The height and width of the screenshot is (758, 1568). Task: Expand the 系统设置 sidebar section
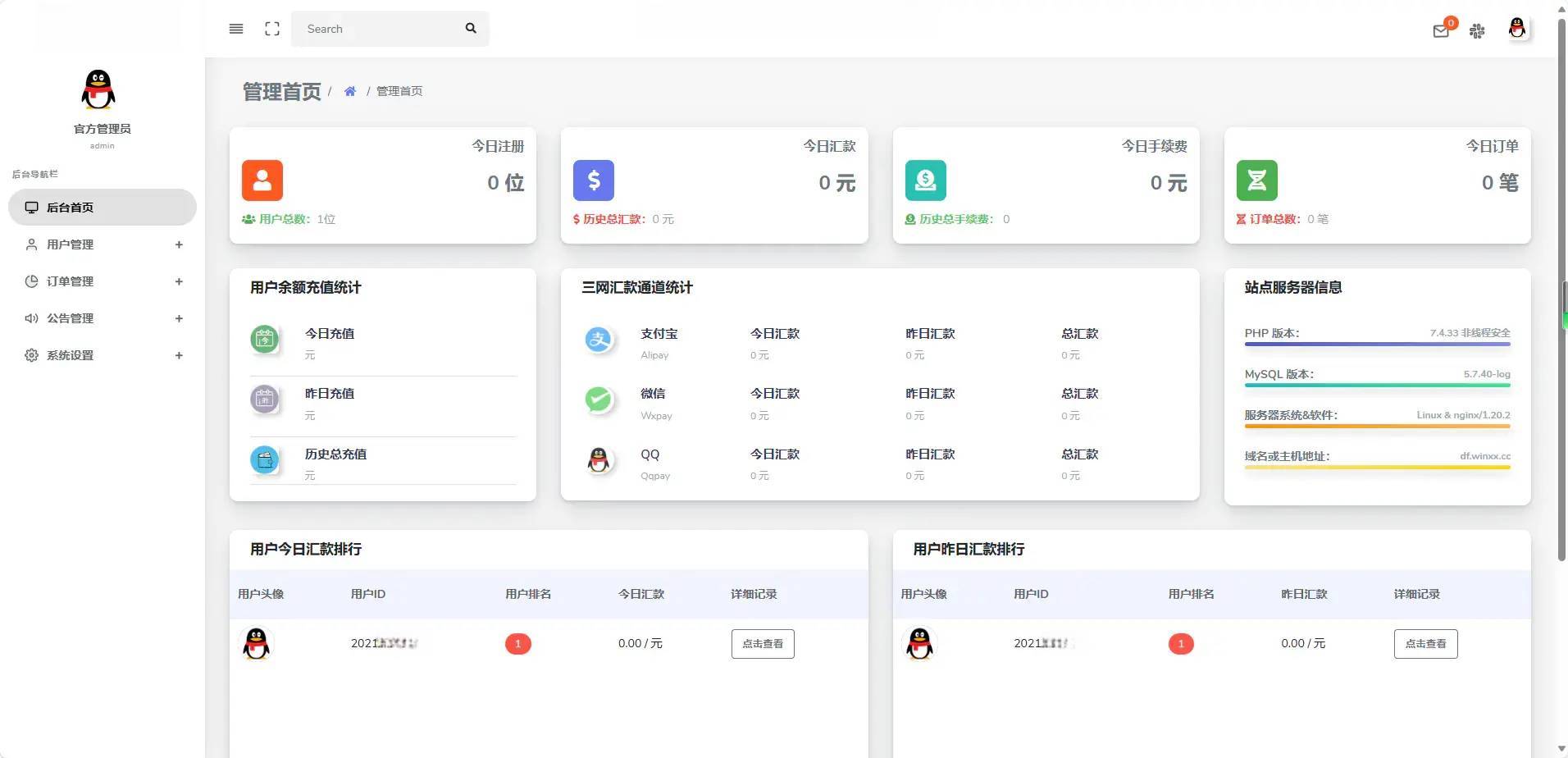point(102,354)
